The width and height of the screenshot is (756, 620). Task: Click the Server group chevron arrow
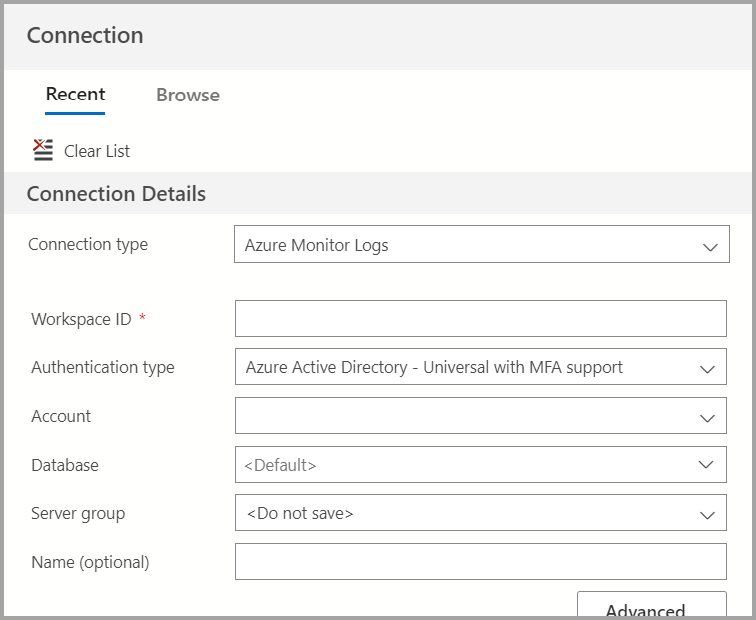708,515
